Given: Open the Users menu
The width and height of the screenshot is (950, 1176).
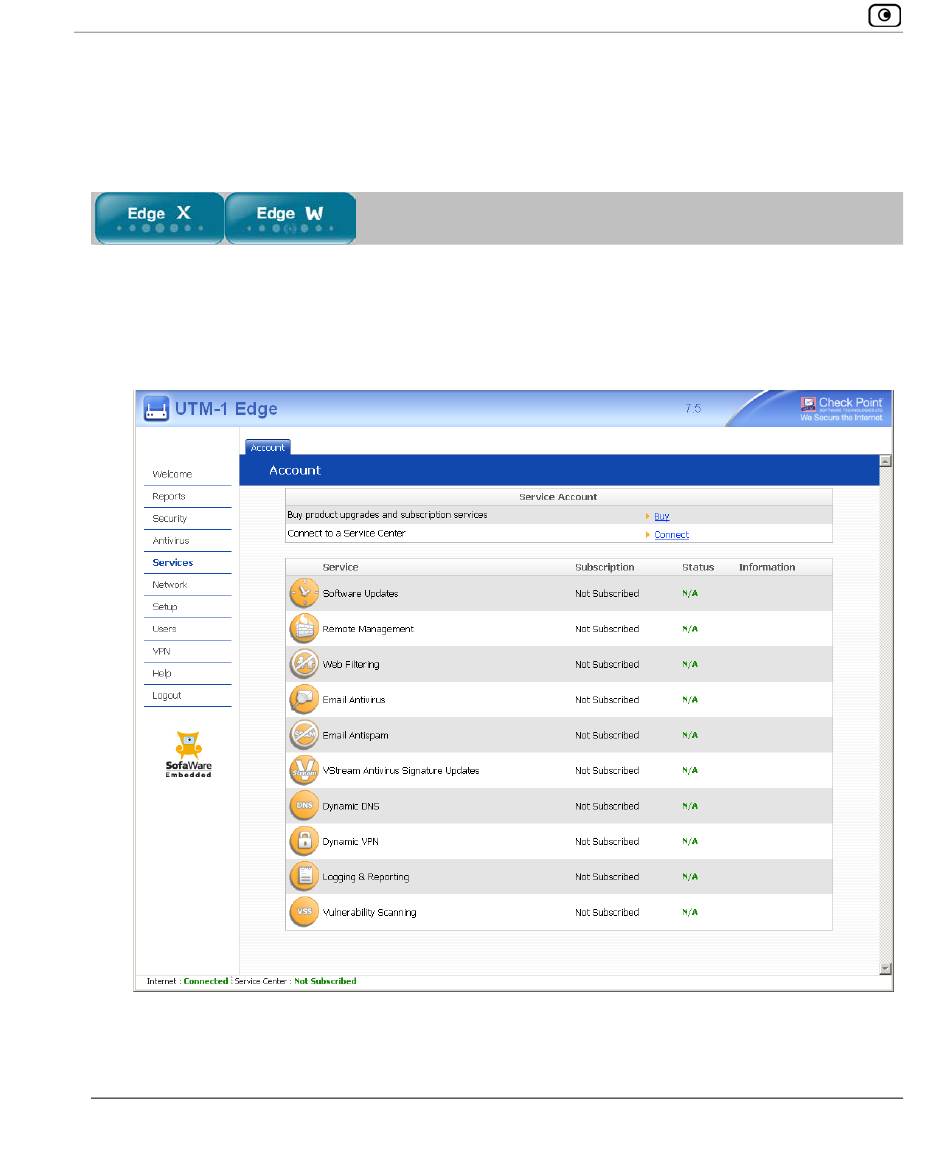Looking at the screenshot, I should tap(164, 629).
